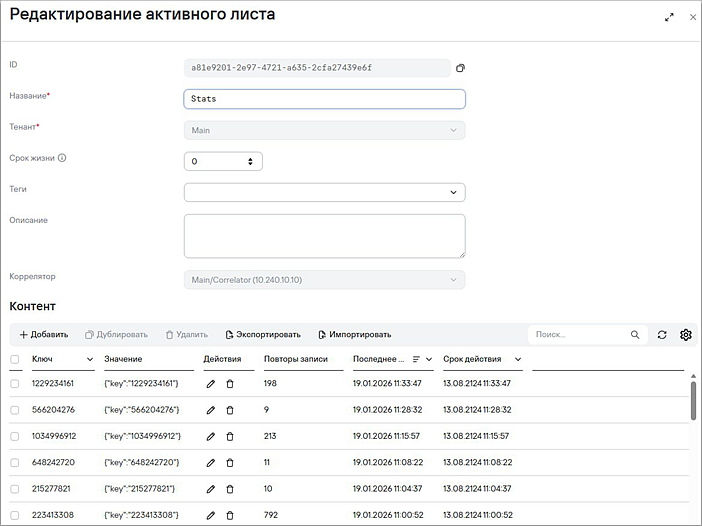Open the Теги dropdown
This screenshot has height=526, width=702.
click(x=325, y=192)
